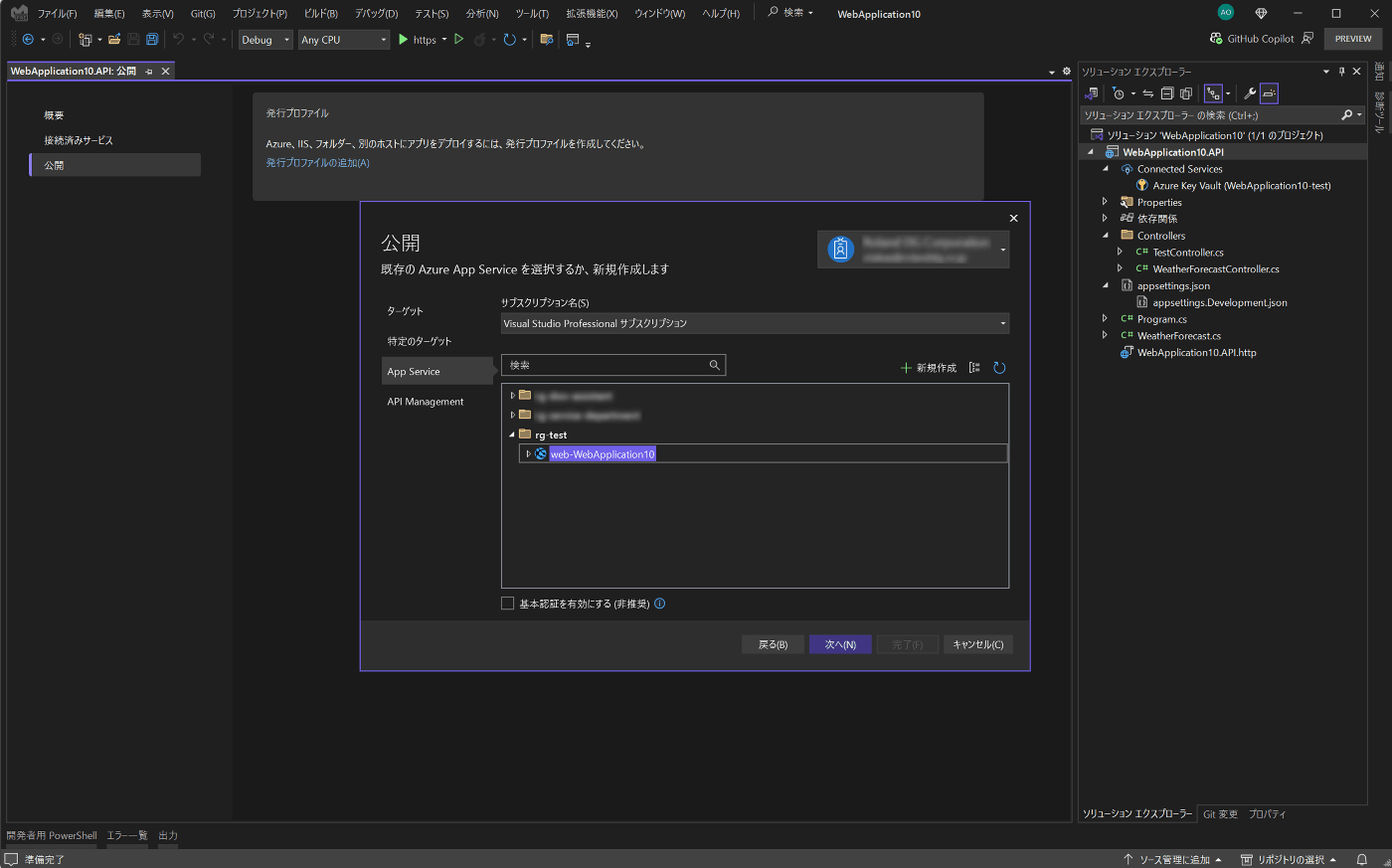The width and height of the screenshot is (1392, 868).
Task: Open the サブスクリプション名 dropdown
Action: point(755,323)
